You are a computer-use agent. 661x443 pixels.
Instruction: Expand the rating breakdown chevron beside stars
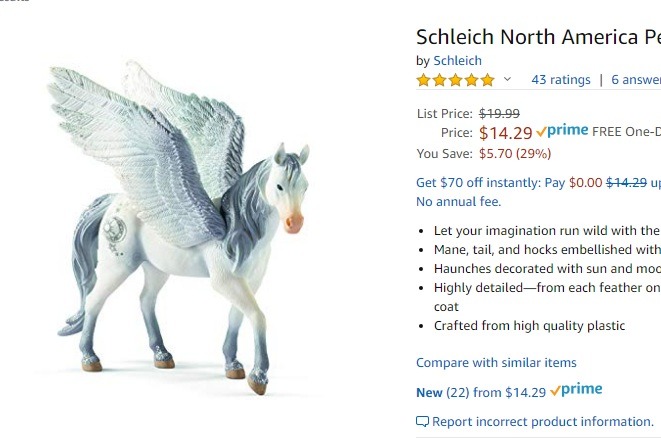(507, 80)
